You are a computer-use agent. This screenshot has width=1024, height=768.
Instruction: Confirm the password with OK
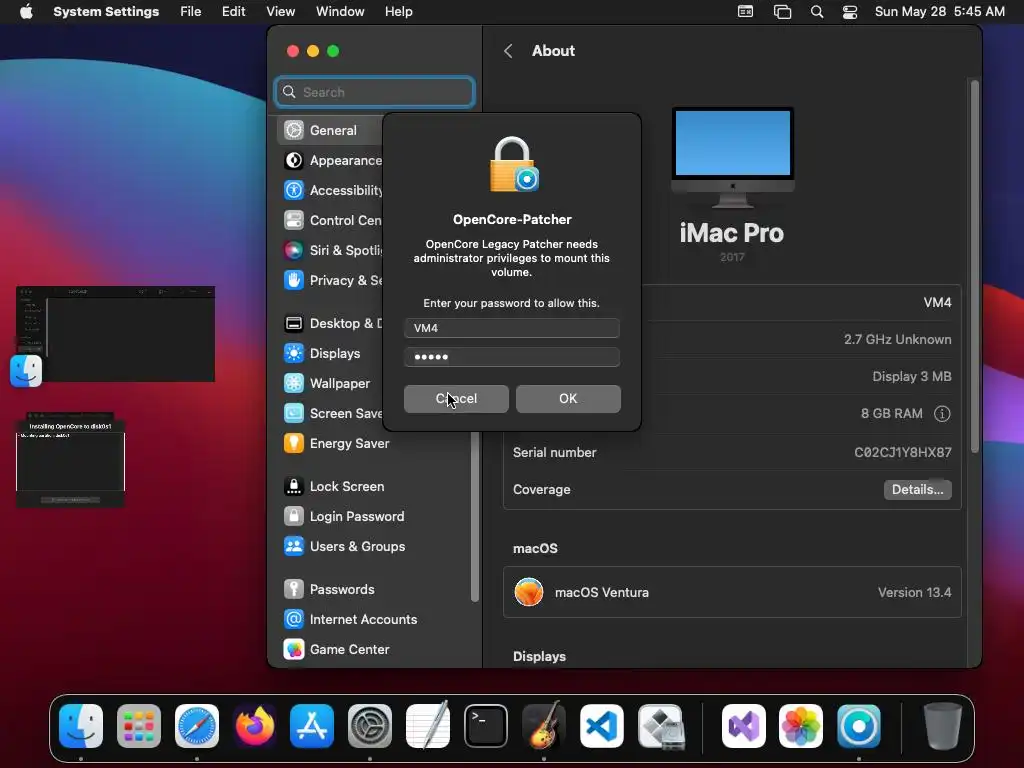pyautogui.click(x=568, y=398)
